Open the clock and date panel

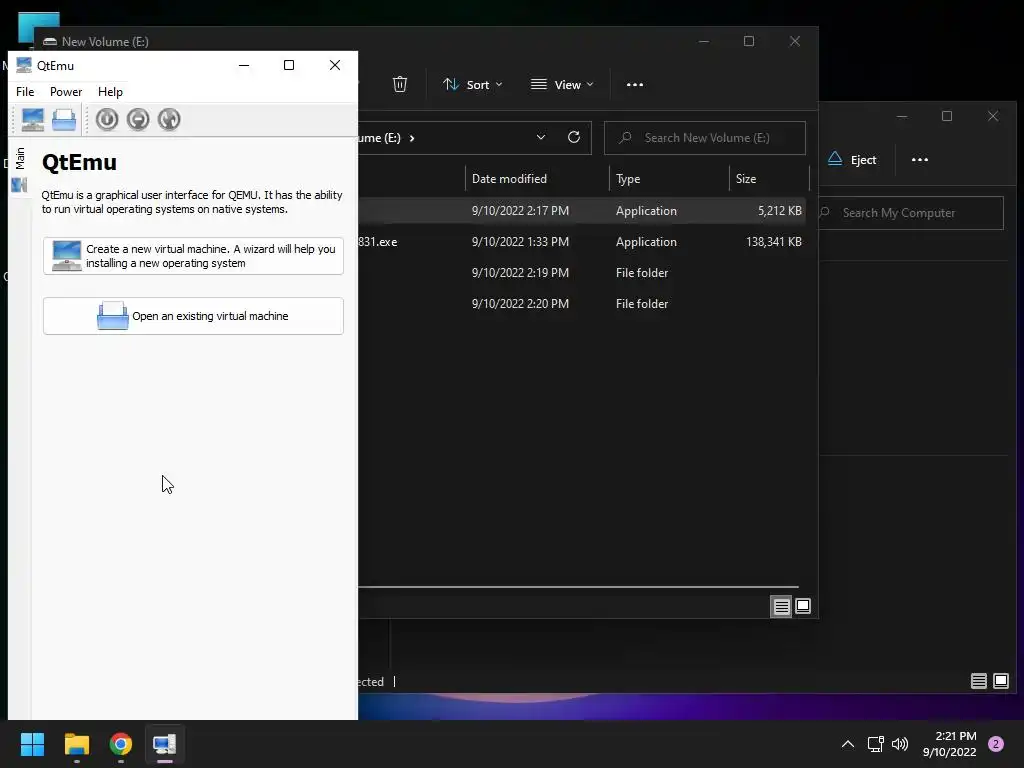950,744
